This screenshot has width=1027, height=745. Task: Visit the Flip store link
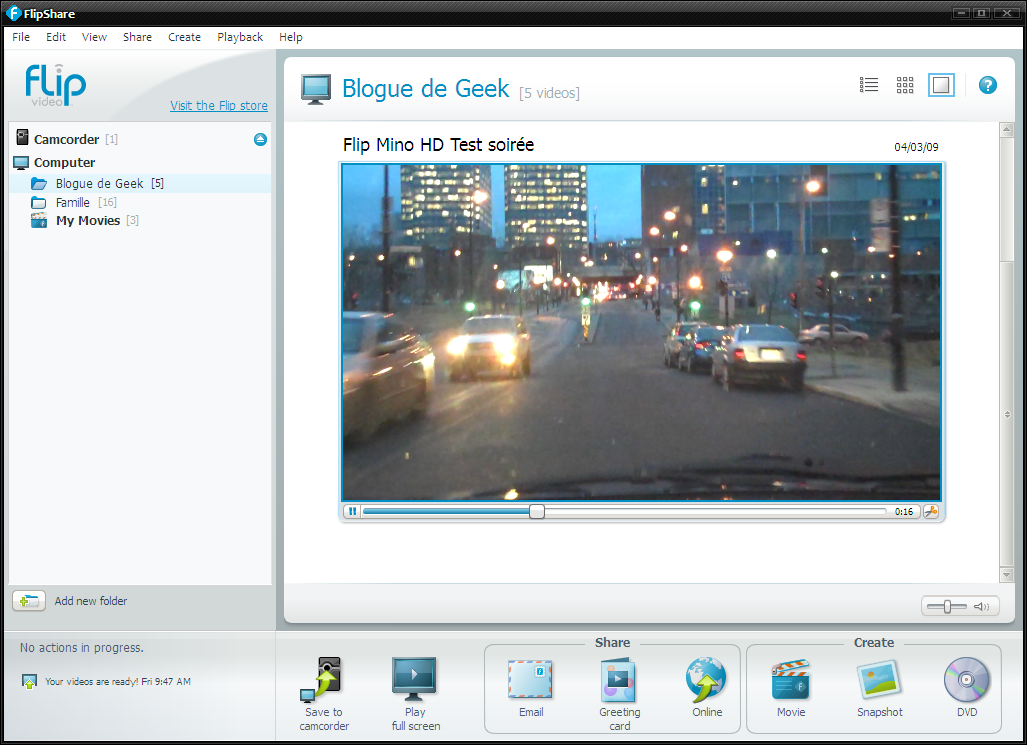(219, 106)
